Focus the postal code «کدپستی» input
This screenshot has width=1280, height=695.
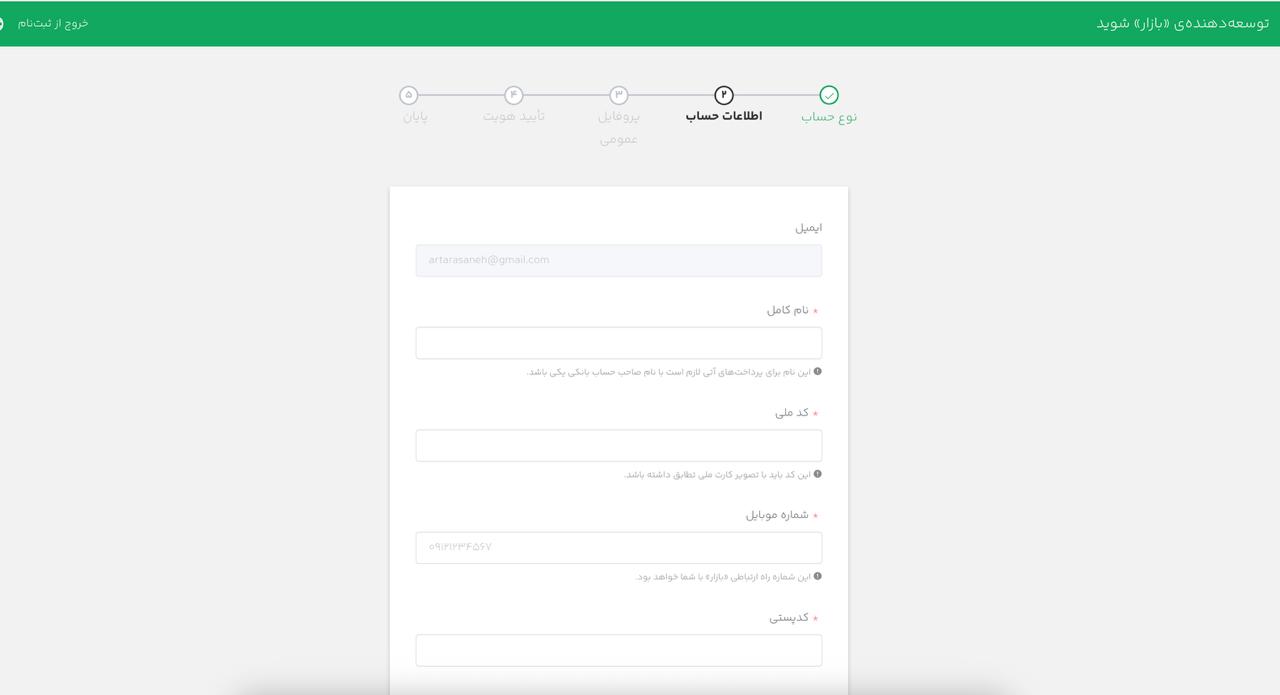[x=619, y=650]
